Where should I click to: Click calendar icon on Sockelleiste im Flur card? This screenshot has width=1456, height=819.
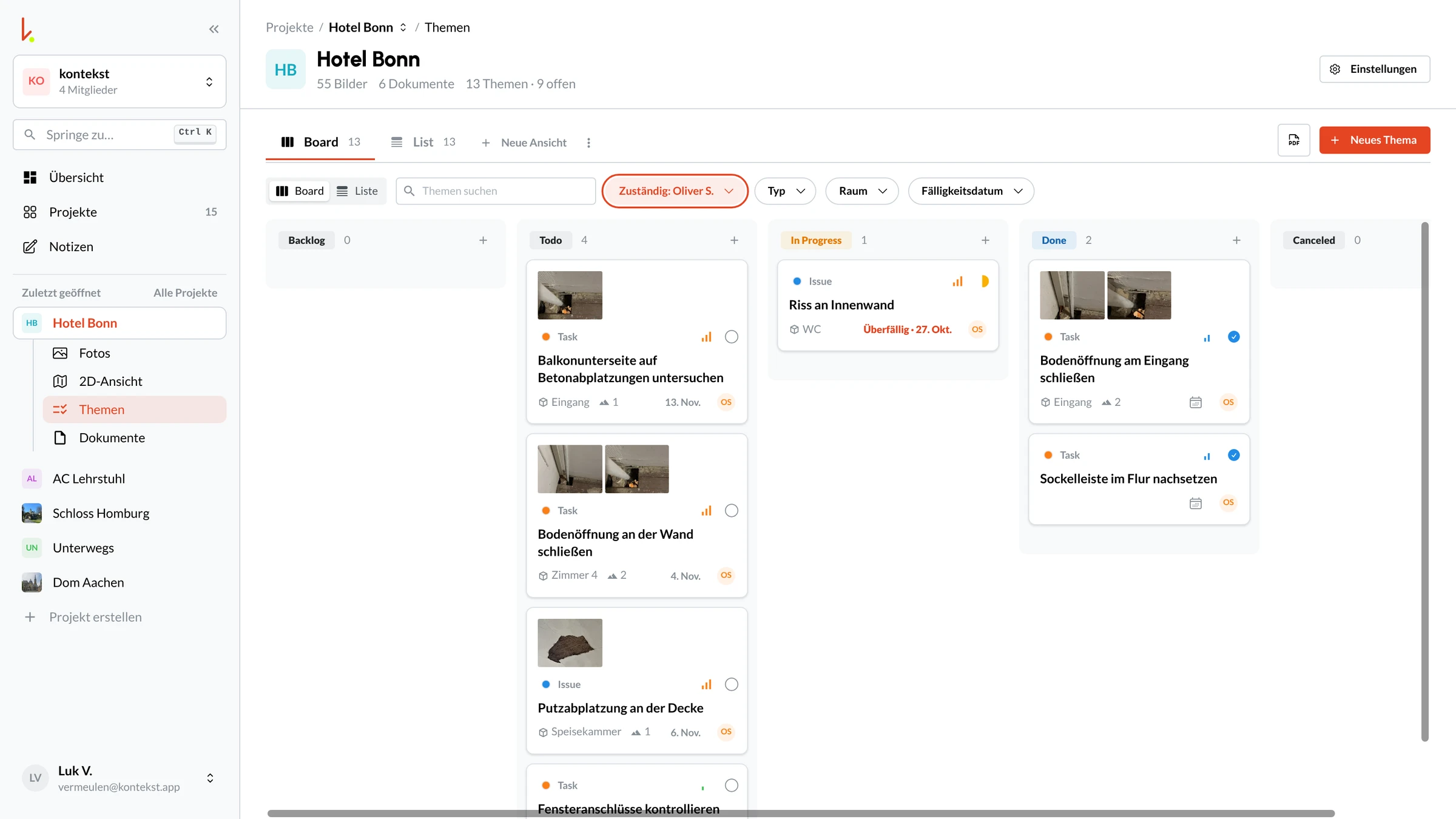(x=1195, y=503)
